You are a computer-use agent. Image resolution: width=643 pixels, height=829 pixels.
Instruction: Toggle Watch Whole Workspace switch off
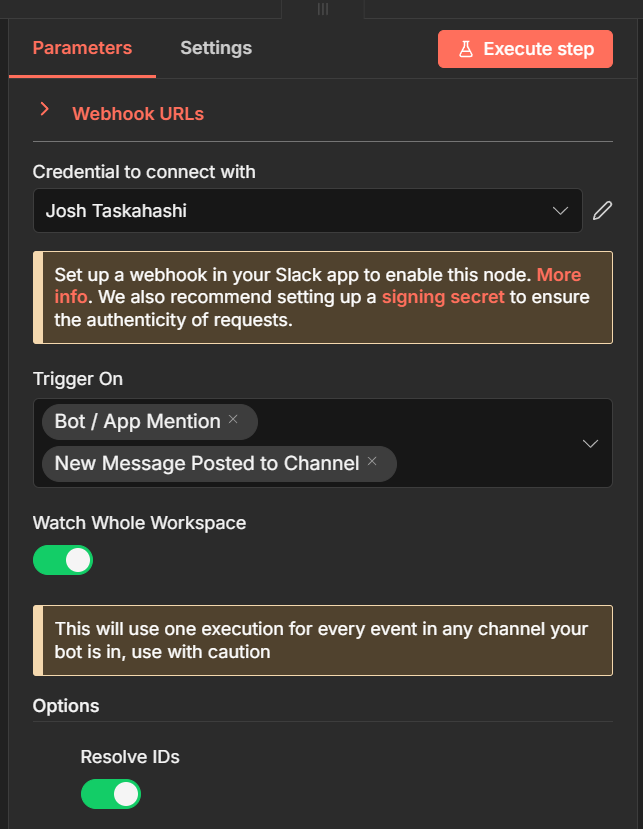[x=63, y=560]
